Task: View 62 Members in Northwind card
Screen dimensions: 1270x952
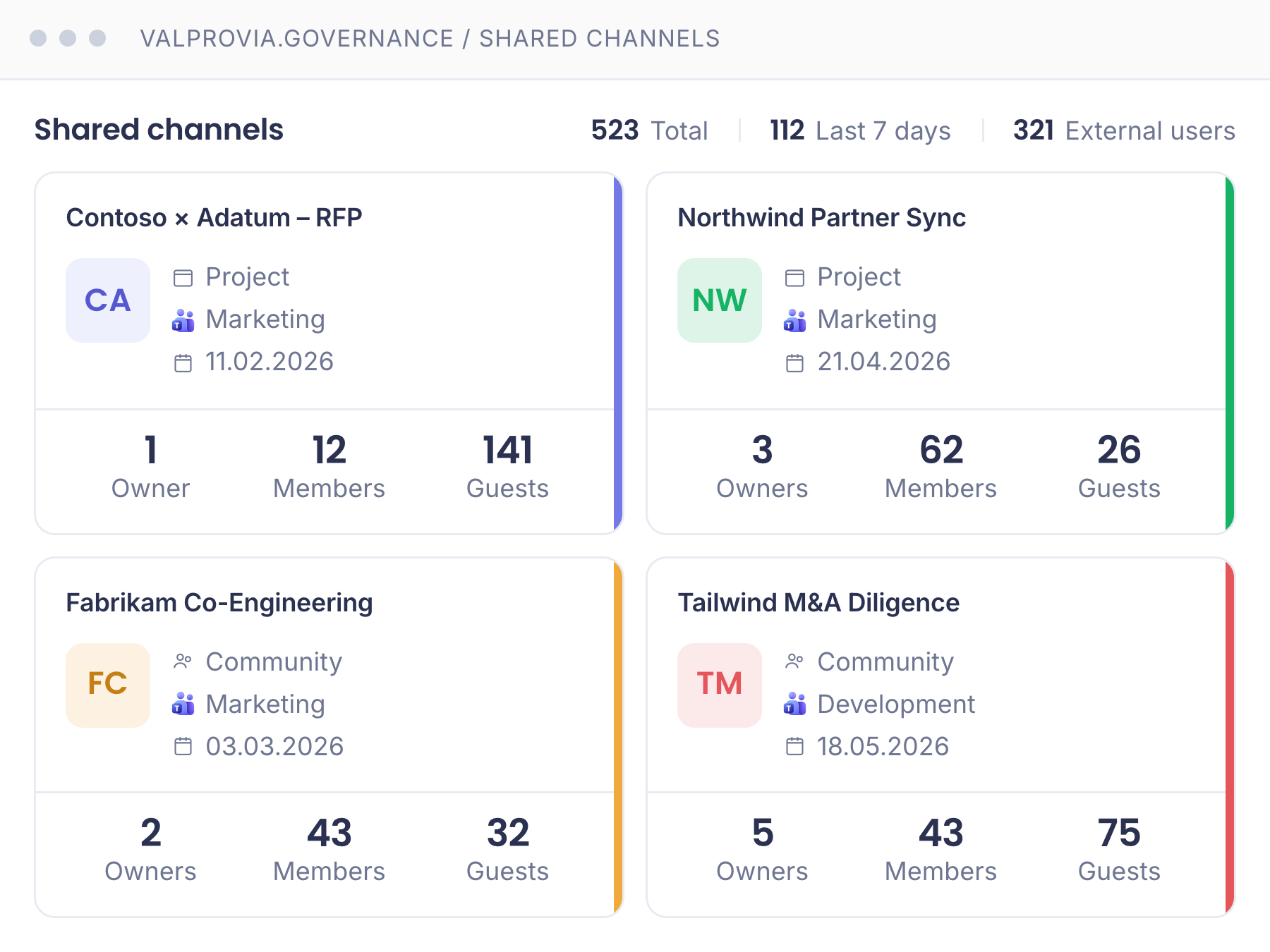Action: point(941,466)
